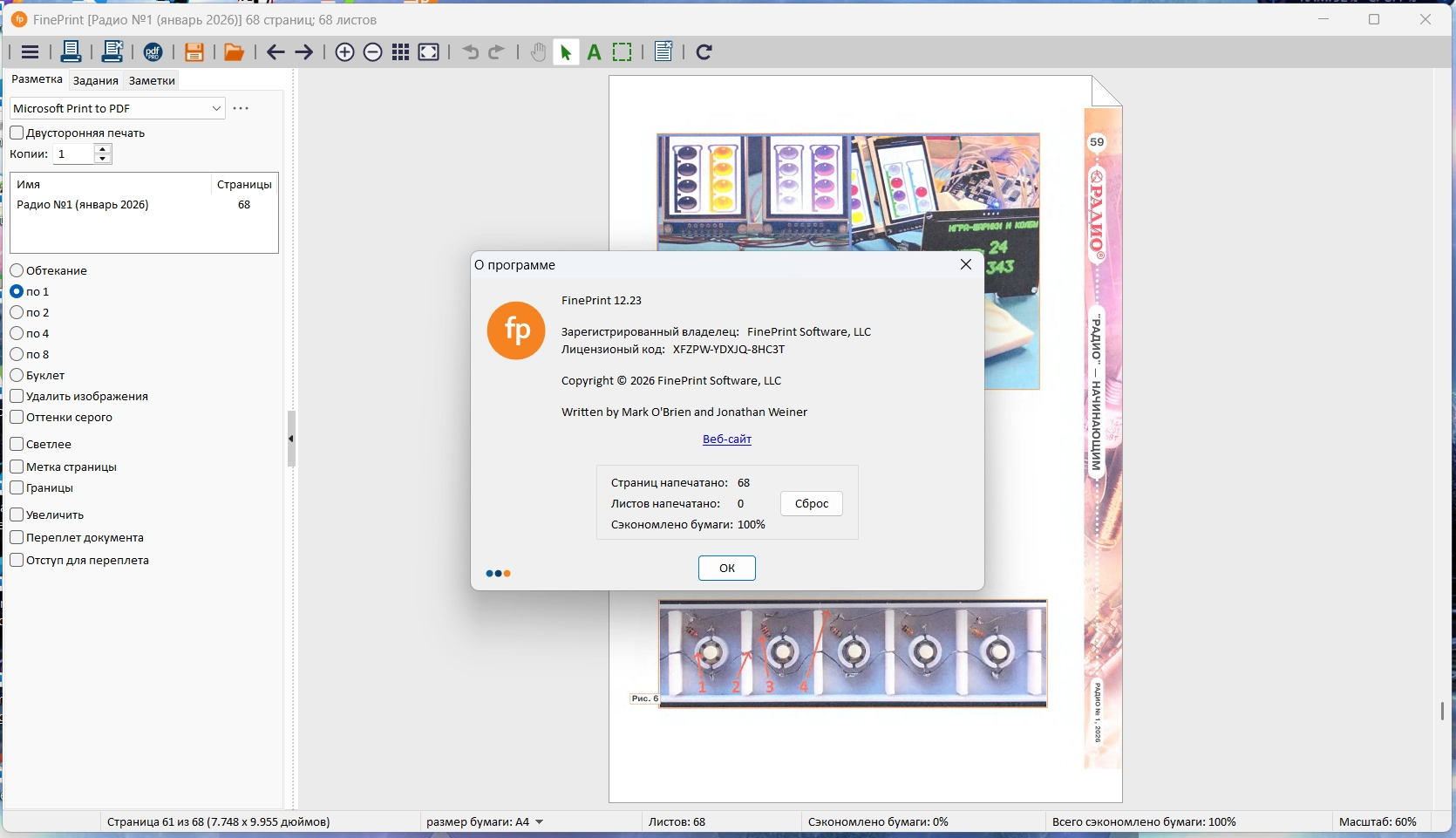Zoom in with the plus icon
Screen dimensions: 1456x838
(x=344, y=52)
